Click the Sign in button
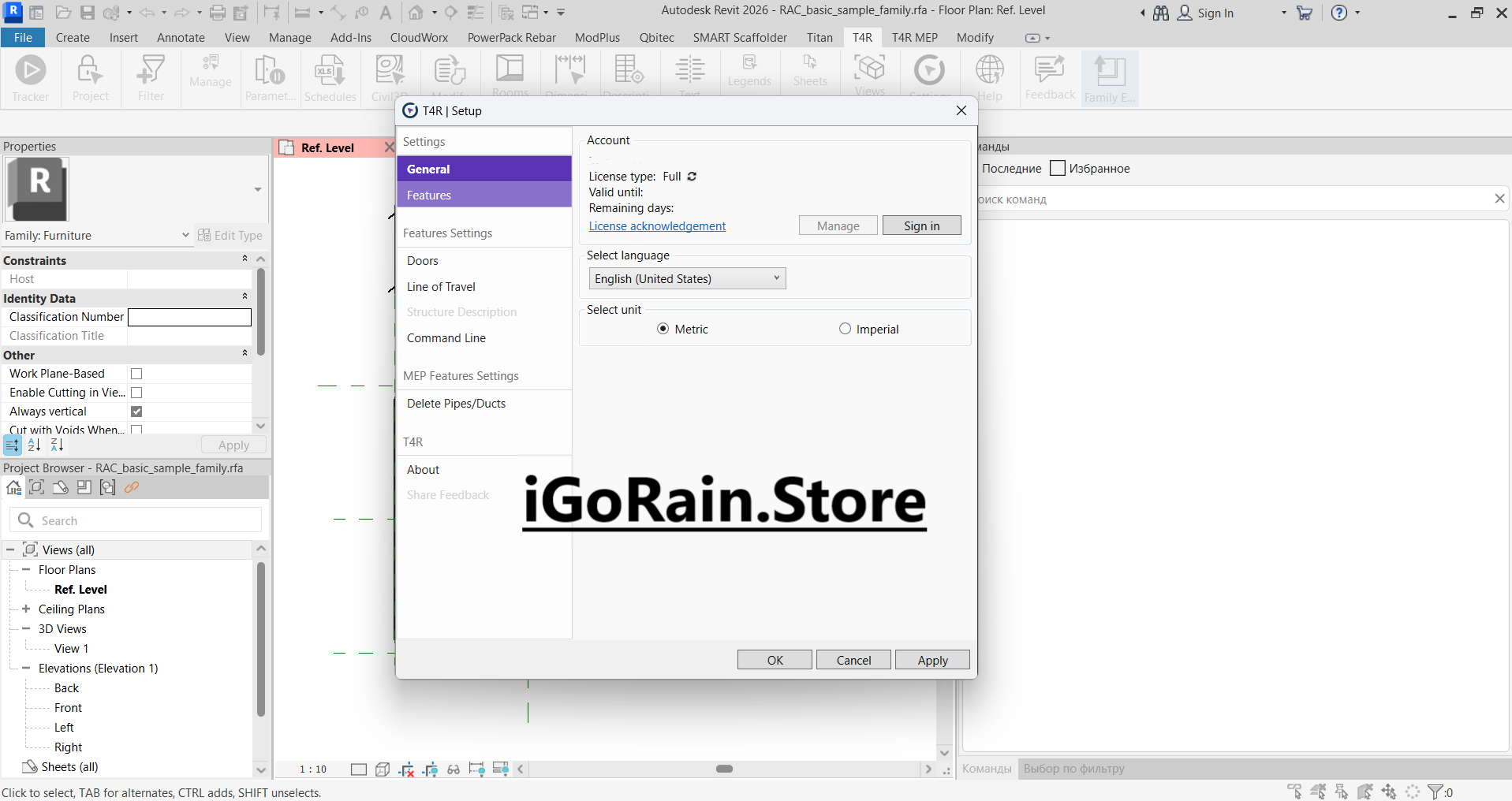Viewport: 1512px width, 801px height. (921, 225)
